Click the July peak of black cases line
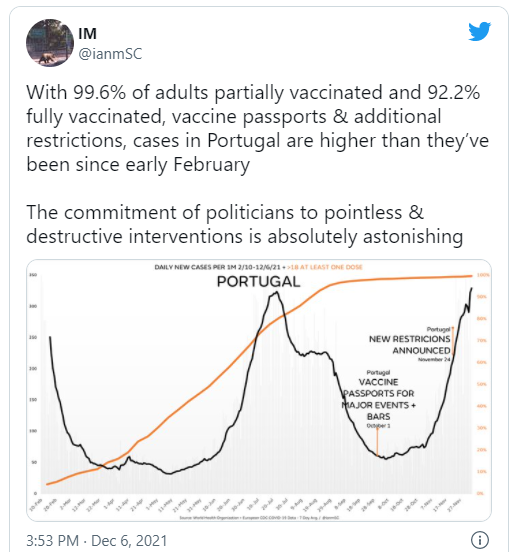This screenshot has height=552, width=517. [276, 293]
